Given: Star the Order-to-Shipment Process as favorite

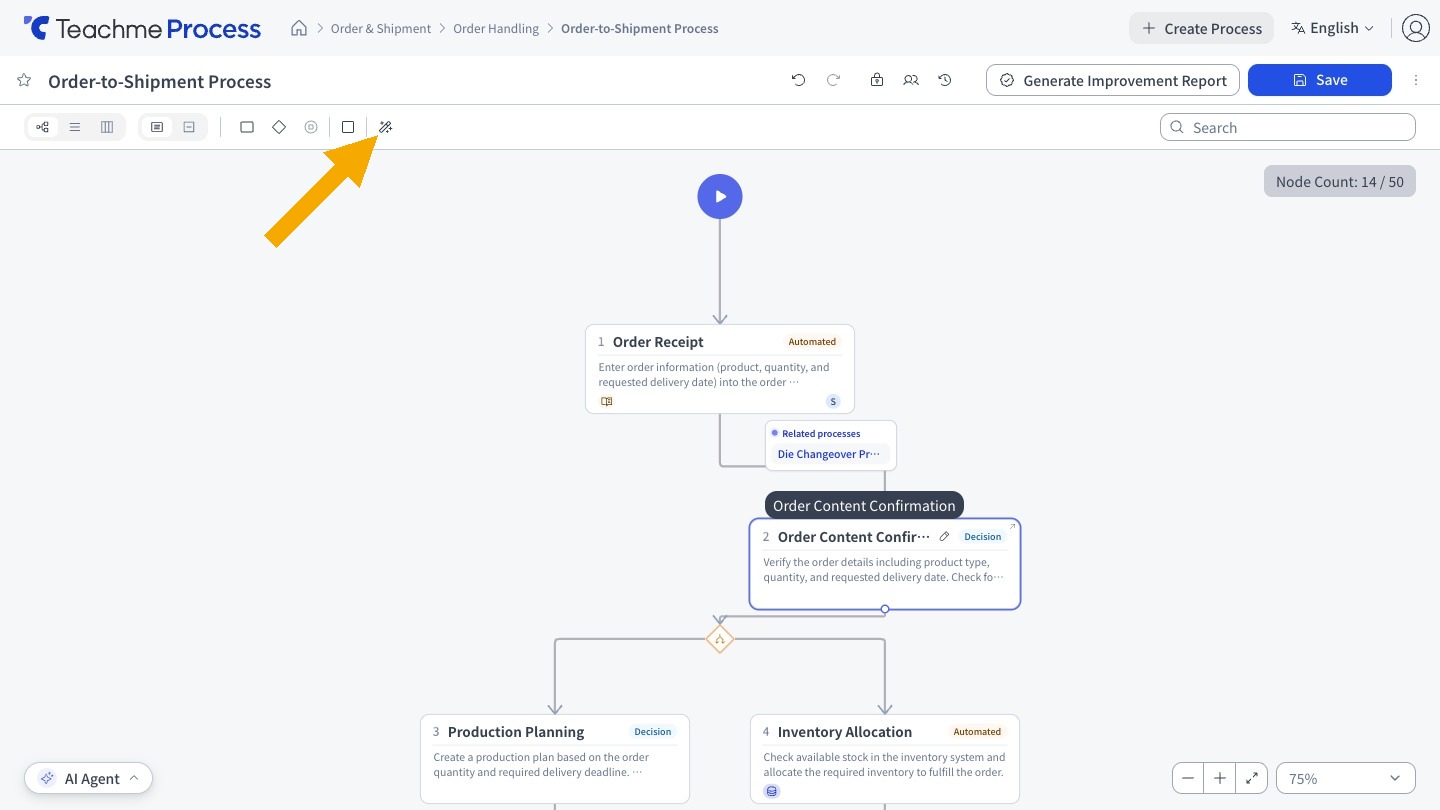Looking at the screenshot, I should (24, 80).
